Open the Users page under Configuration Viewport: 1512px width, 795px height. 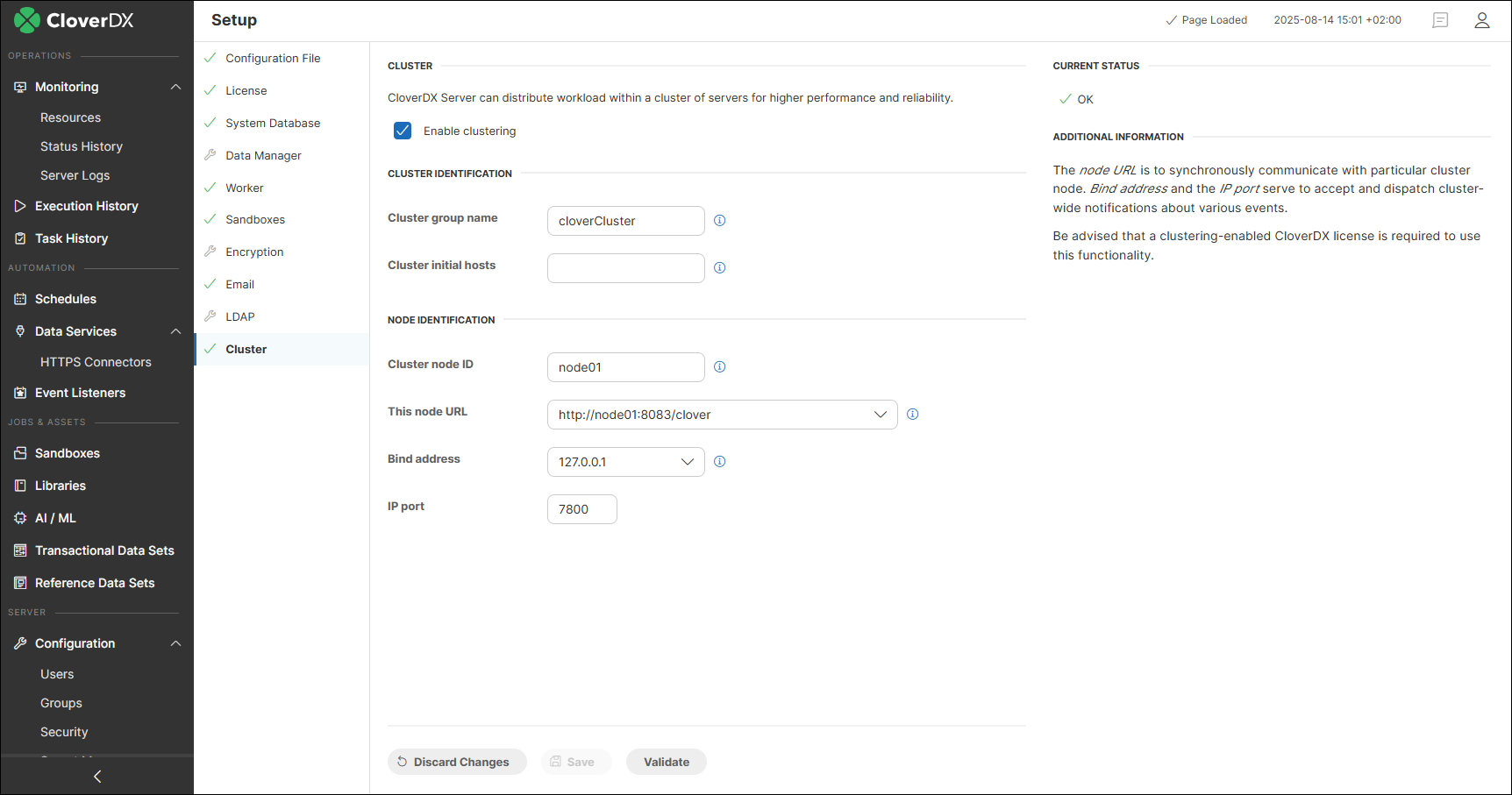coord(57,674)
